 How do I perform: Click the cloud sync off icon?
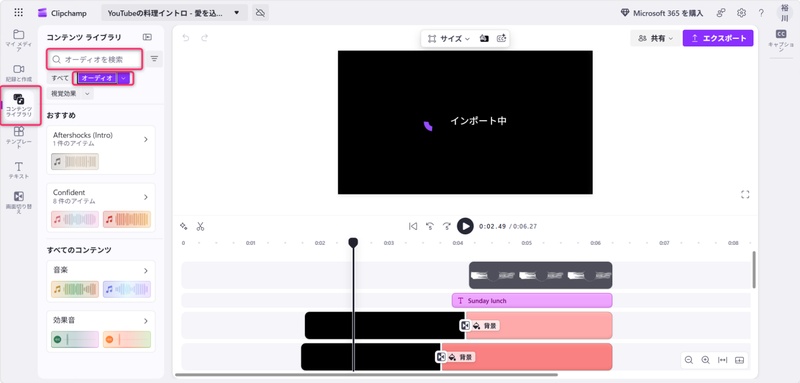(x=260, y=13)
